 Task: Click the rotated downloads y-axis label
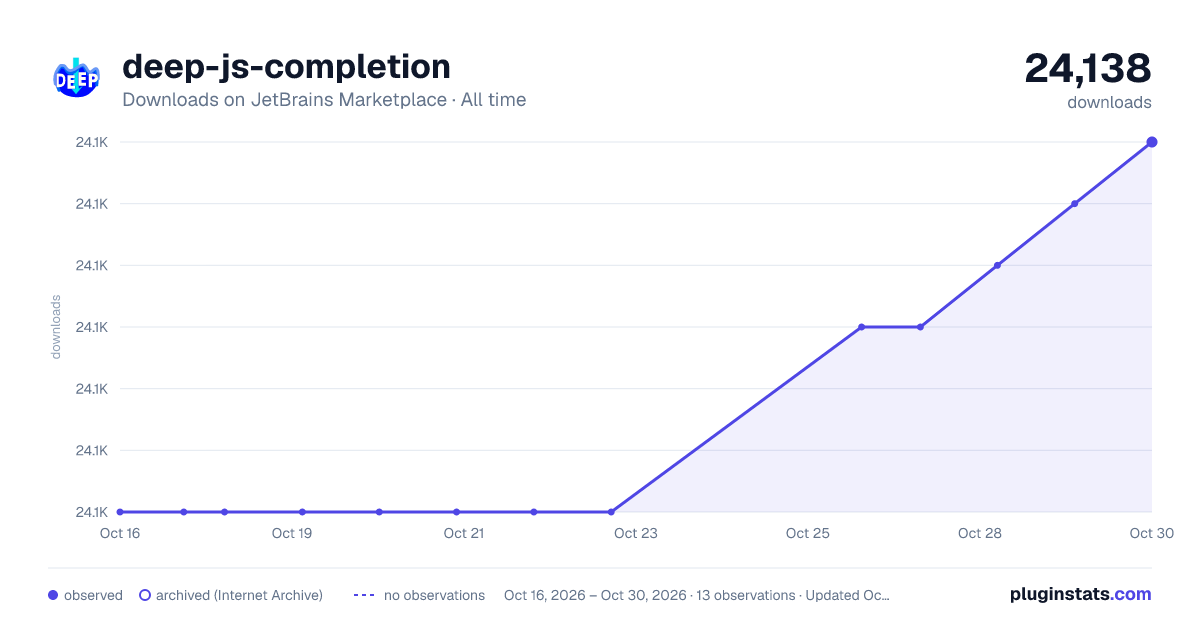(56, 327)
